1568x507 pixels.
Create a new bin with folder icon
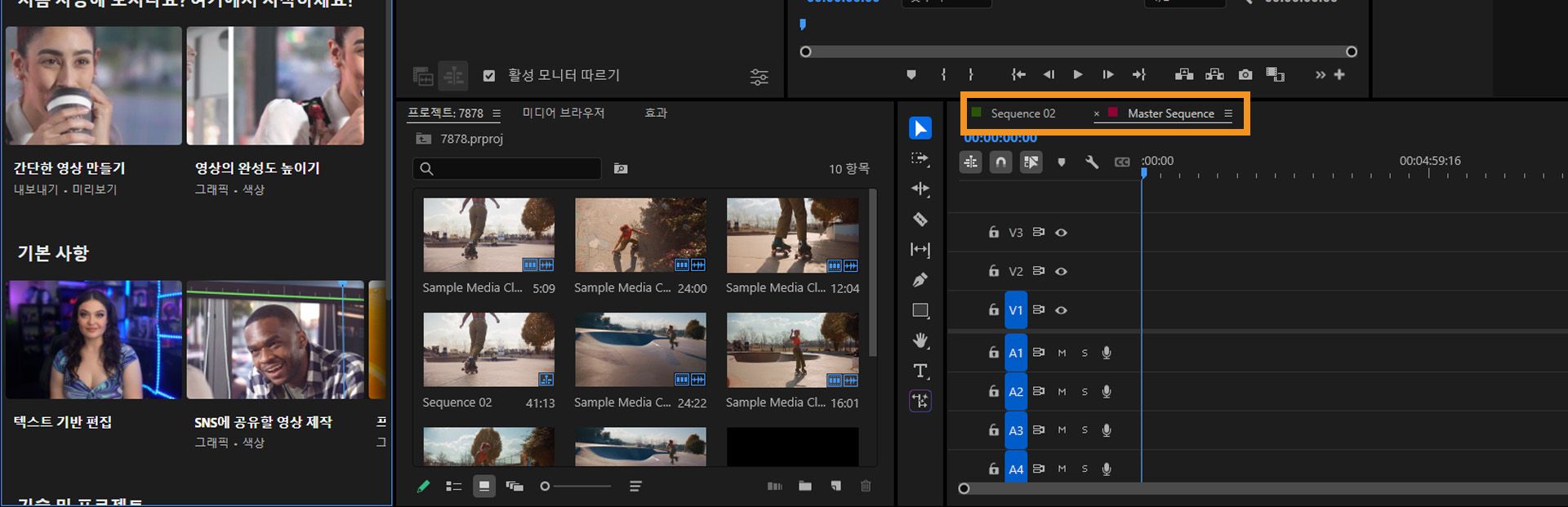point(805,486)
